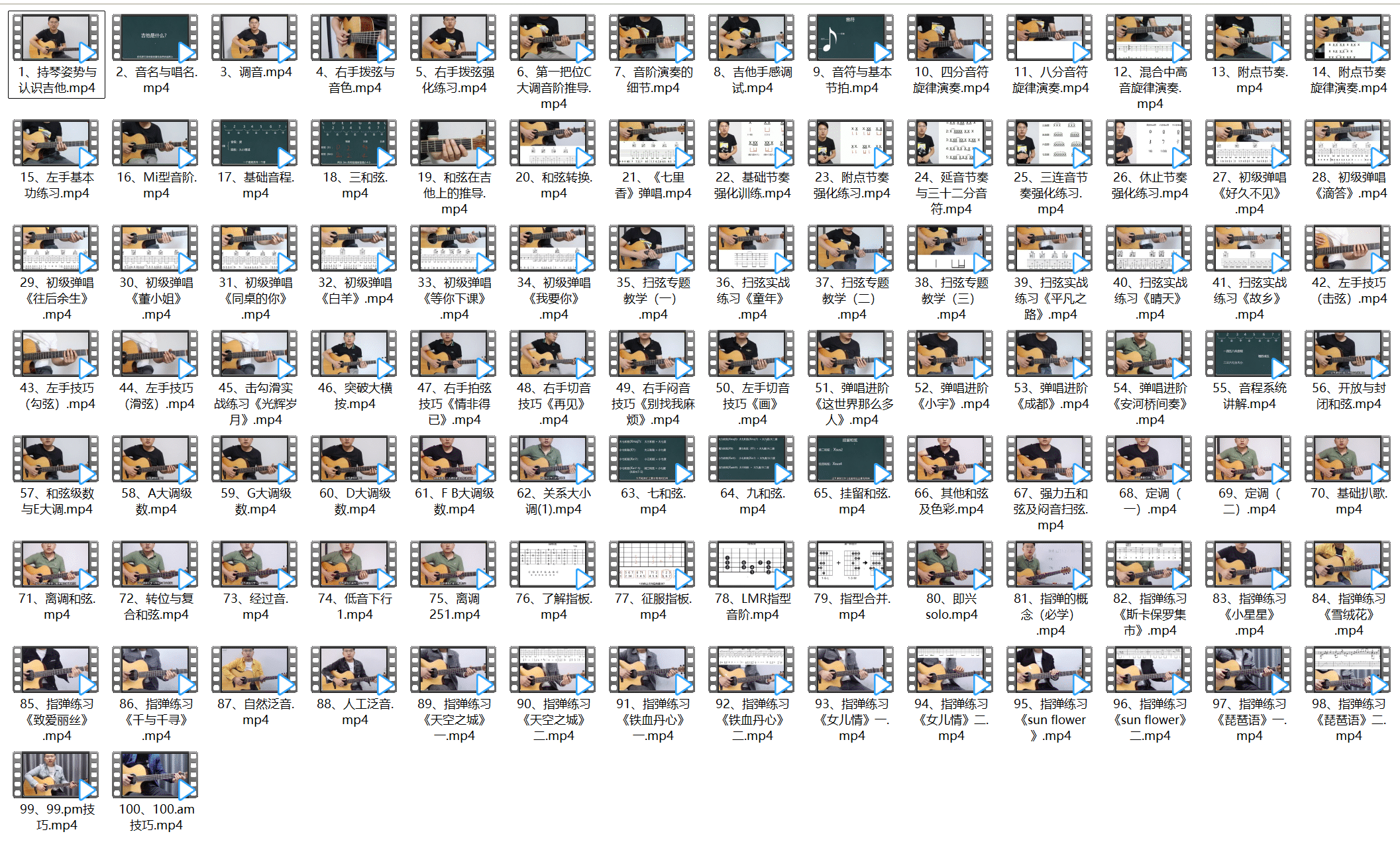Click 21、《七里香》弹唱.mp4 video icon
The width and height of the screenshot is (1400, 844).
click(653, 144)
